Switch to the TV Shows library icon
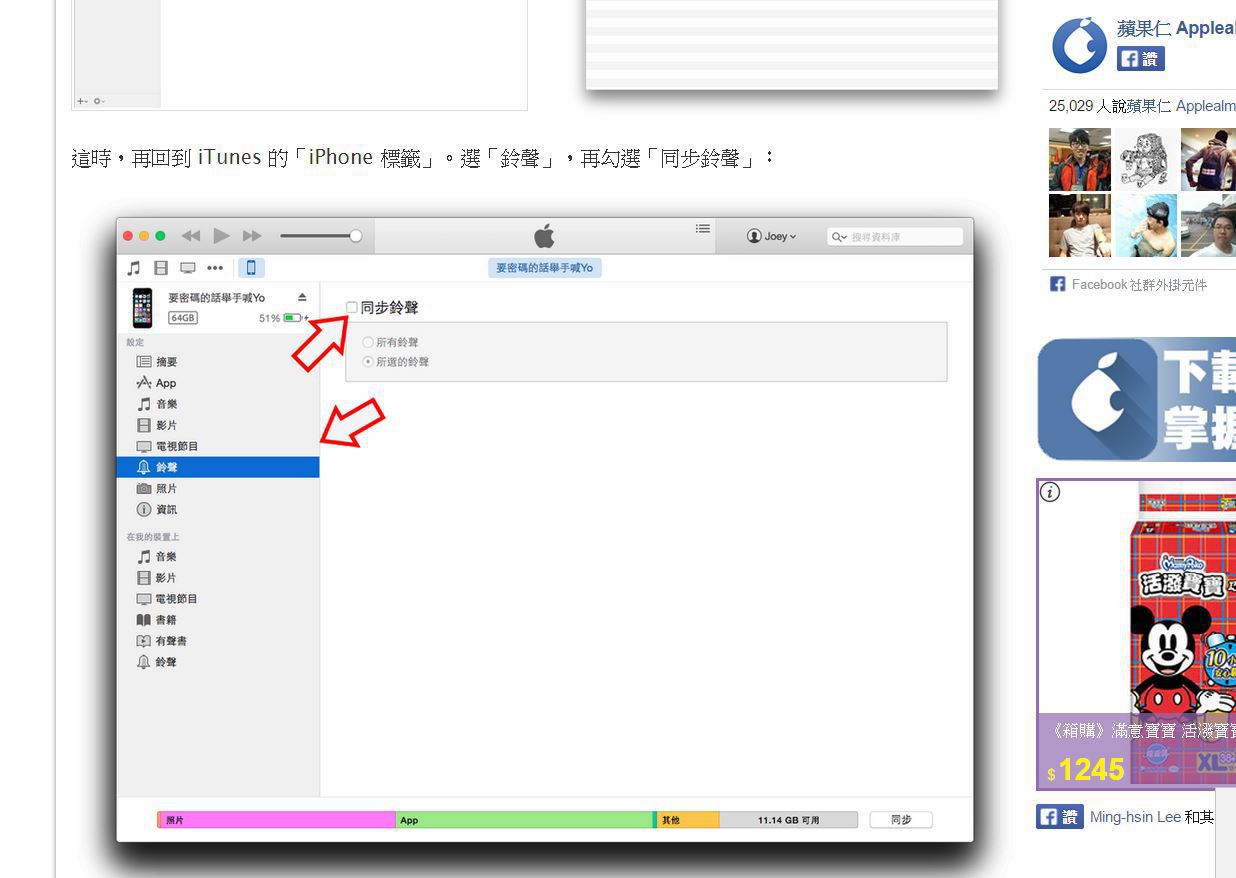Viewport: 1236px width, 878px height. pyautogui.click(x=188, y=267)
